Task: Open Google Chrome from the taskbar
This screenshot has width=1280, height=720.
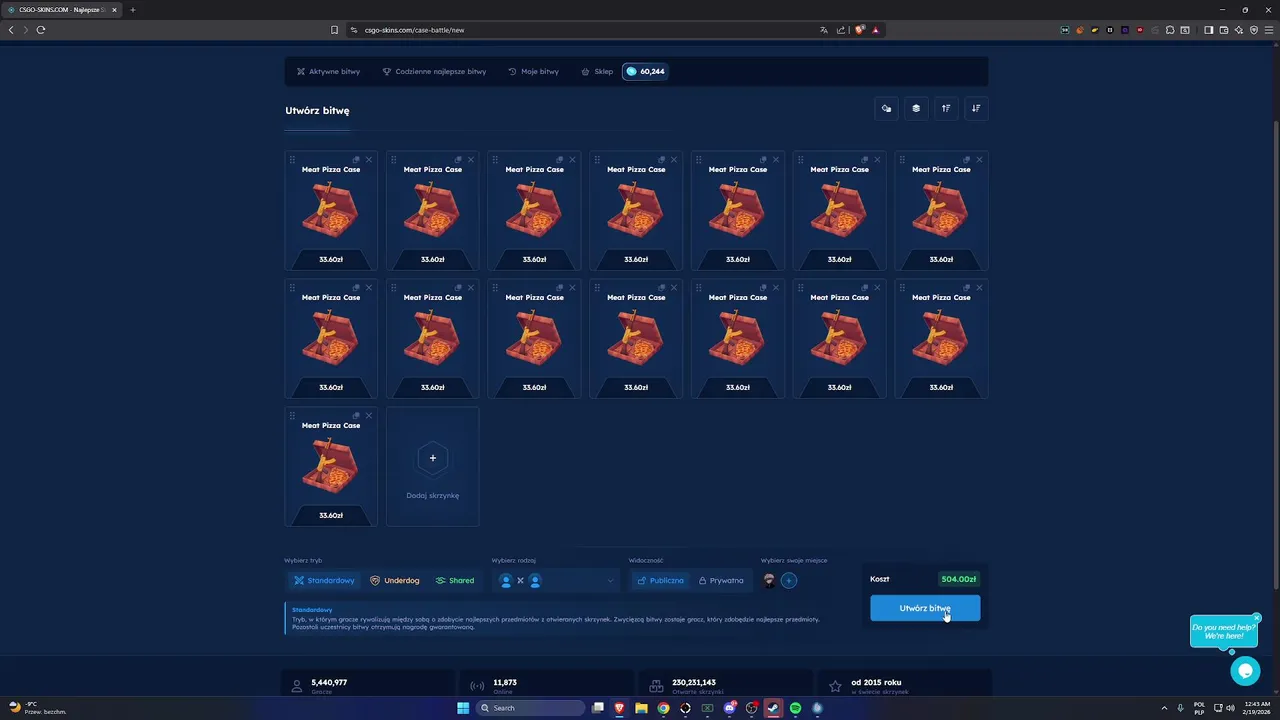Action: point(663,708)
